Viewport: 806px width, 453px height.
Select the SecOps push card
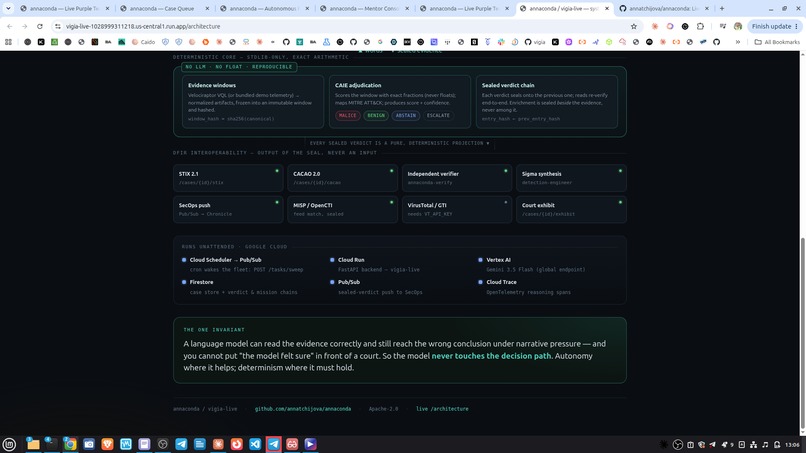click(x=228, y=209)
